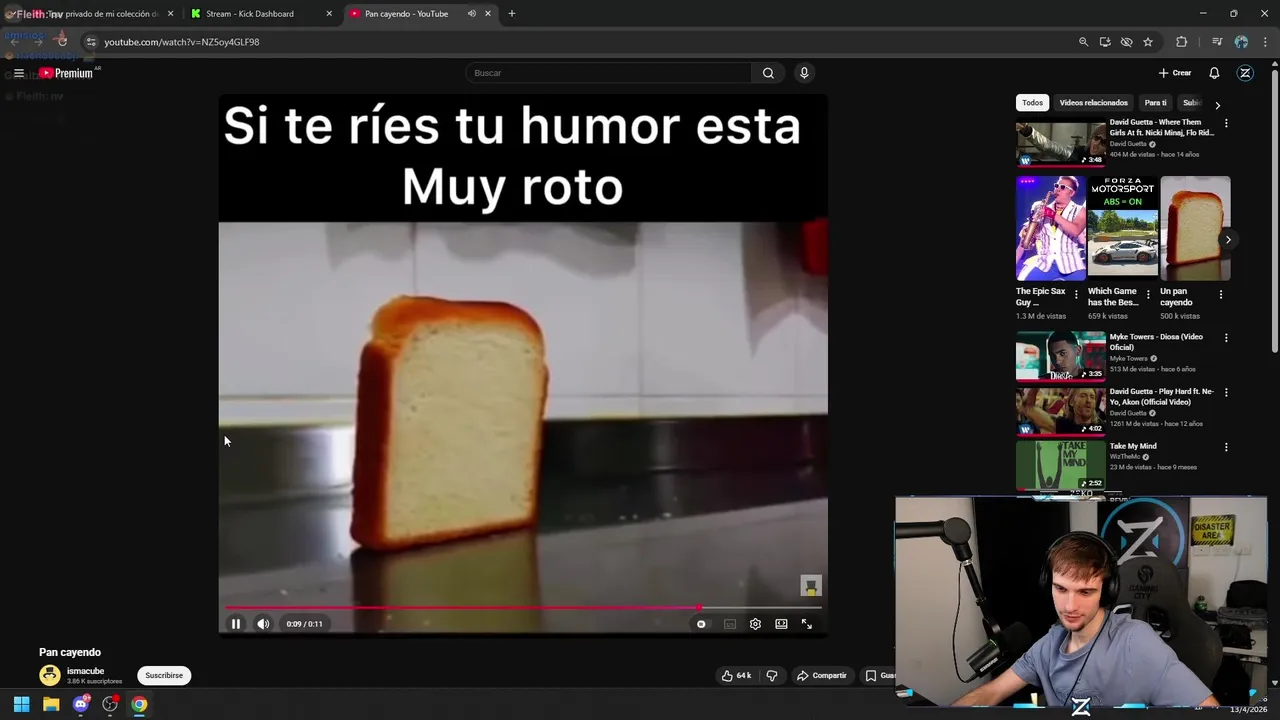Open options for Play Hard video
The height and width of the screenshot is (720, 1280).
pos(1226,392)
